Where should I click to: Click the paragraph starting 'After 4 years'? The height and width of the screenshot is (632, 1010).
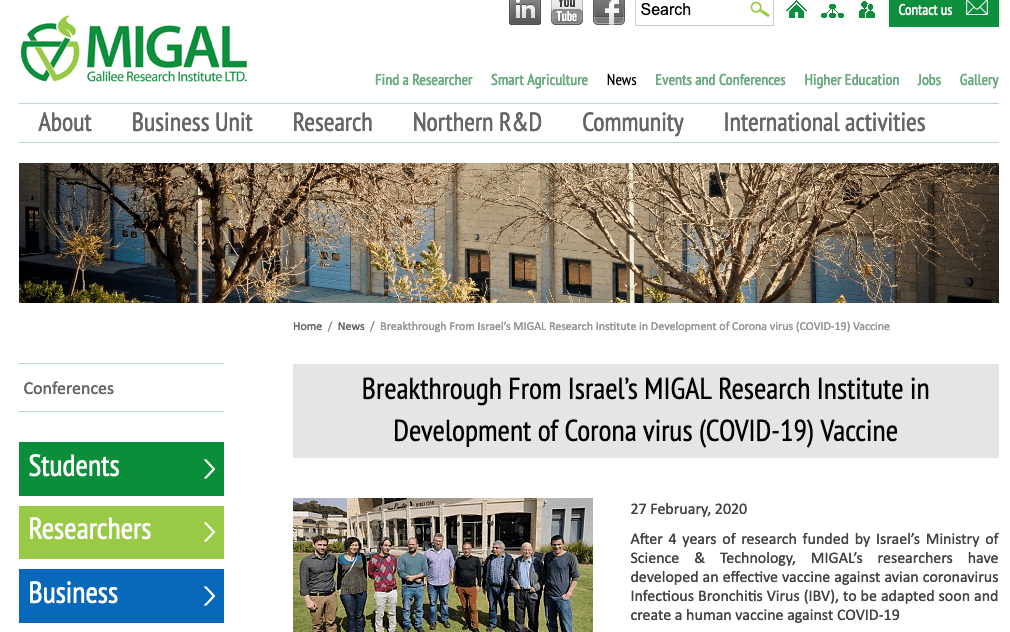pos(814,577)
